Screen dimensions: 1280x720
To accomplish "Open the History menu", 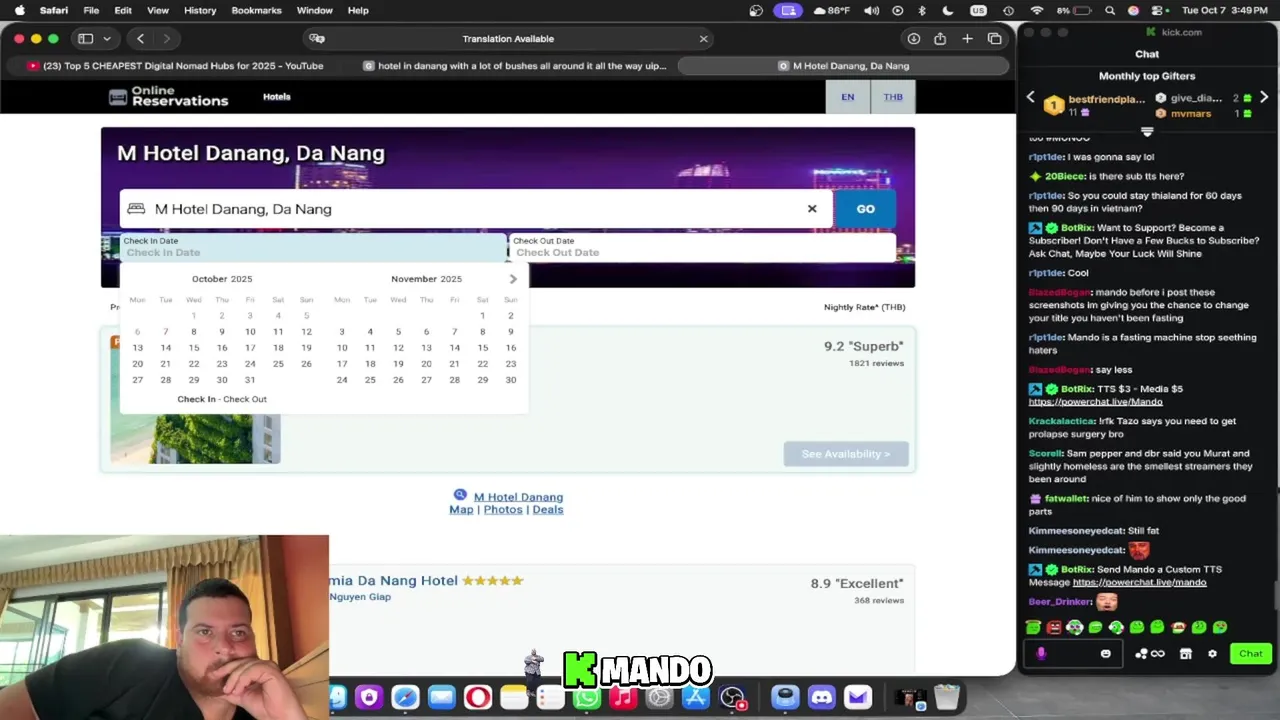I will [x=200, y=10].
